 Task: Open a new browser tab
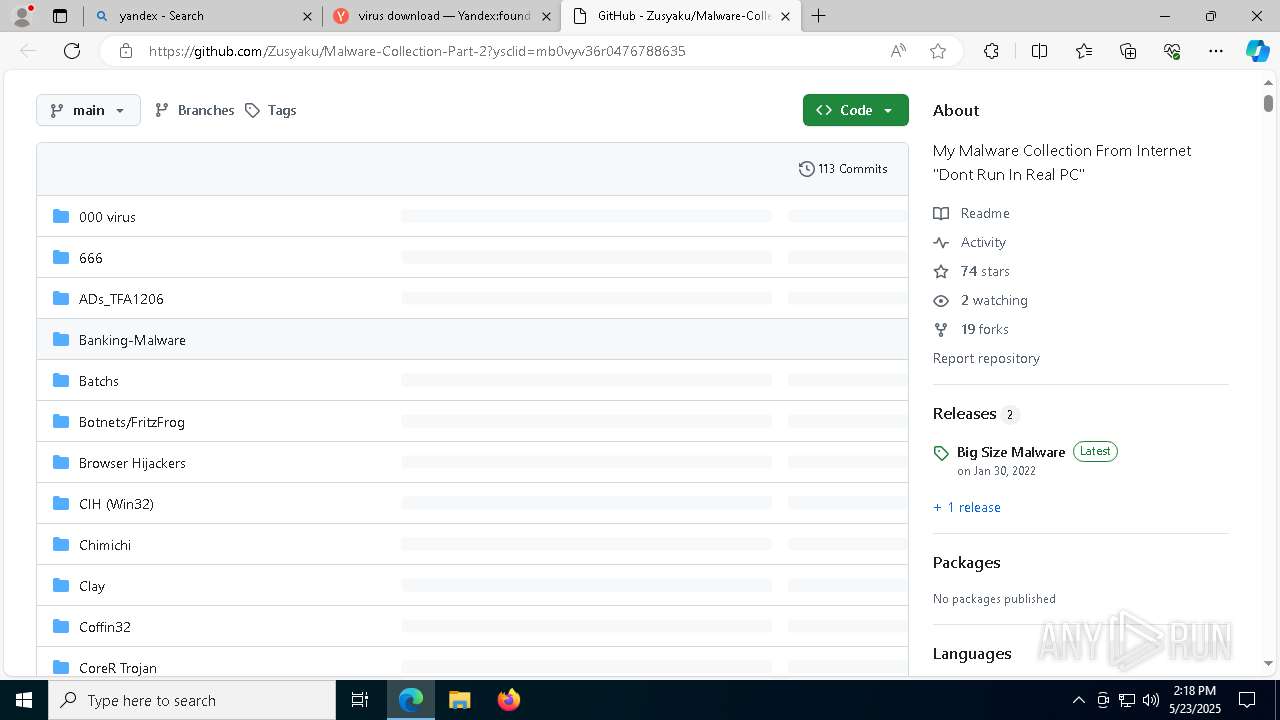point(819,16)
